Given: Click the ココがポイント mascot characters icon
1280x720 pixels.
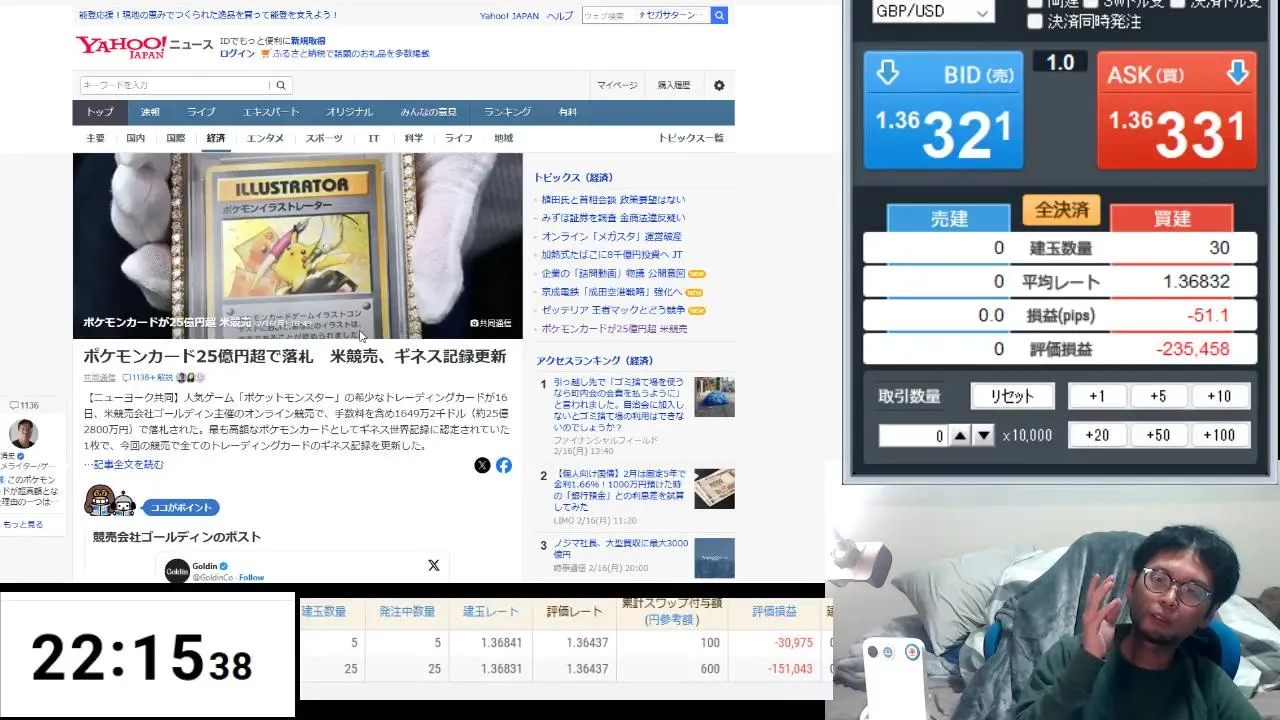Looking at the screenshot, I should coord(110,501).
